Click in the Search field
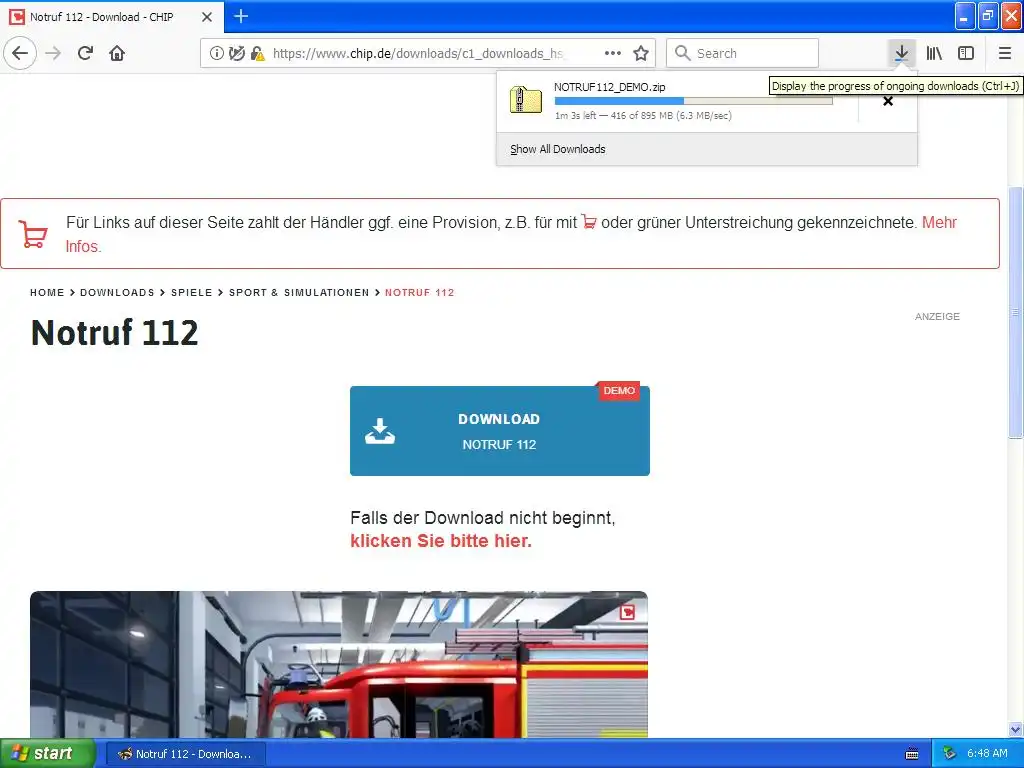Viewport: 1024px width, 768px height. click(743, 53)
